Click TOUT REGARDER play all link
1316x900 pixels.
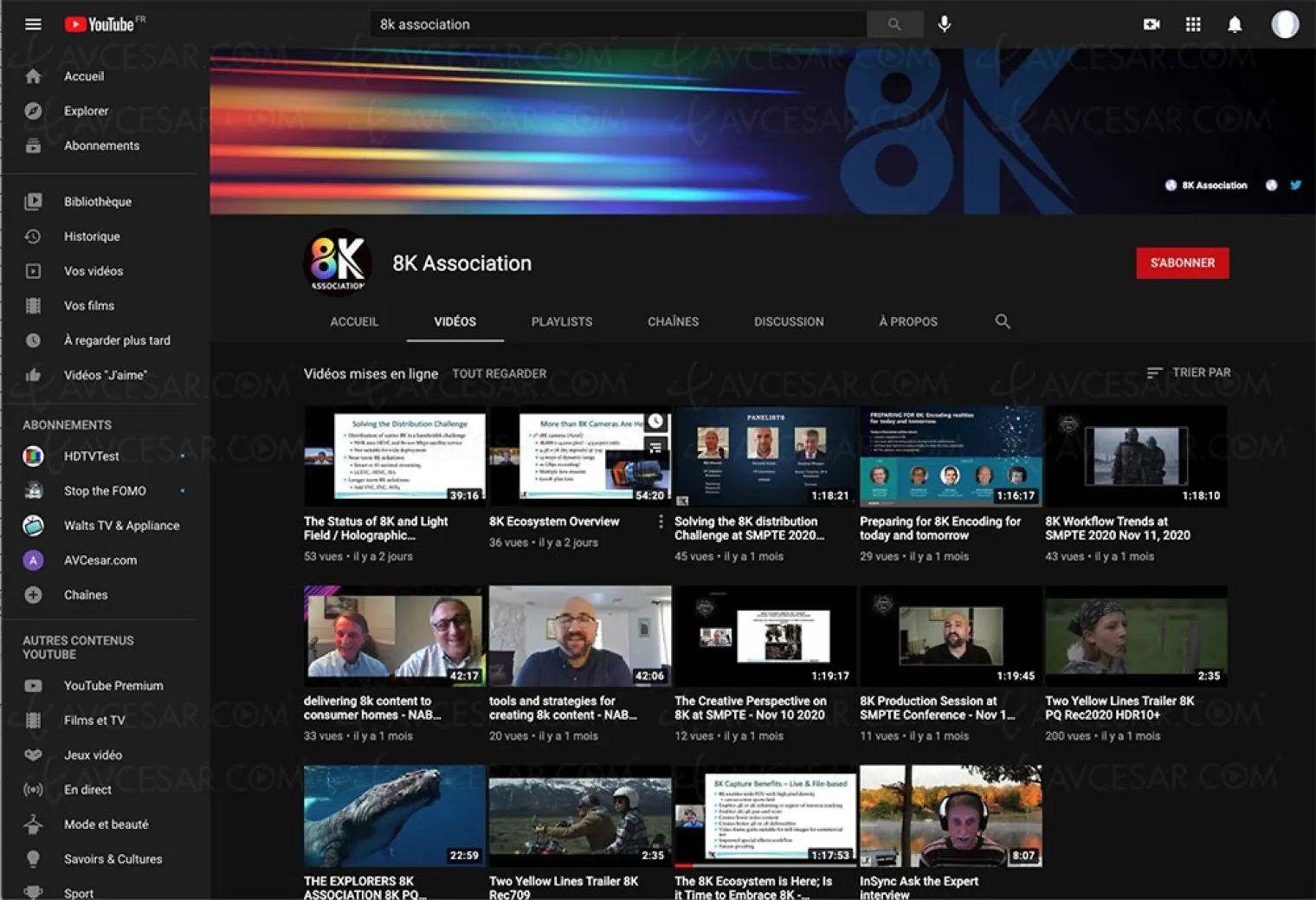point(500,373)
